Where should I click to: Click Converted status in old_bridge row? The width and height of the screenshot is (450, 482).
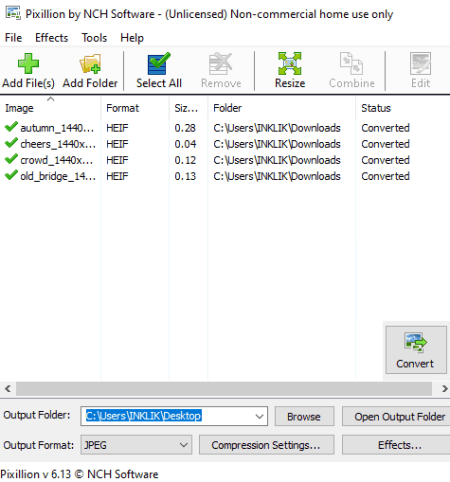(385, 176)
